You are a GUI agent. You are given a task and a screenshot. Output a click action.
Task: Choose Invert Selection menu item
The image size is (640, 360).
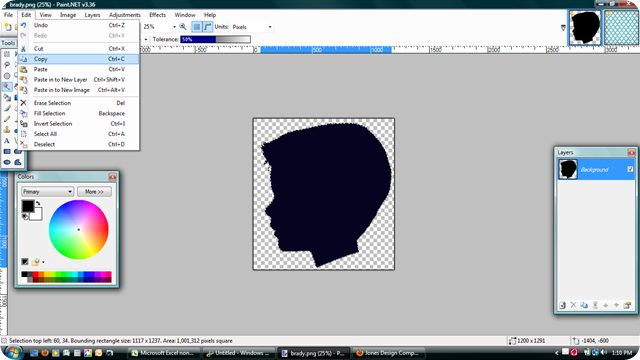(x=79, y=124)
